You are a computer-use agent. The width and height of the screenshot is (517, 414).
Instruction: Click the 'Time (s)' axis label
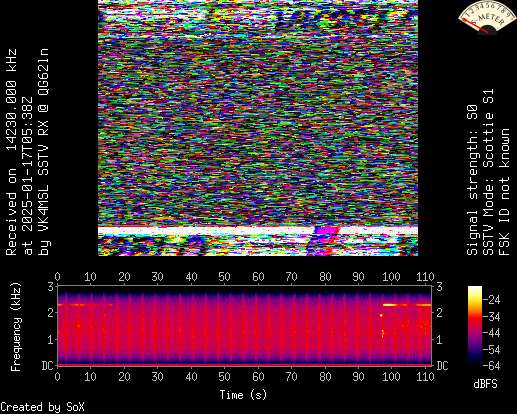point(243,395)
